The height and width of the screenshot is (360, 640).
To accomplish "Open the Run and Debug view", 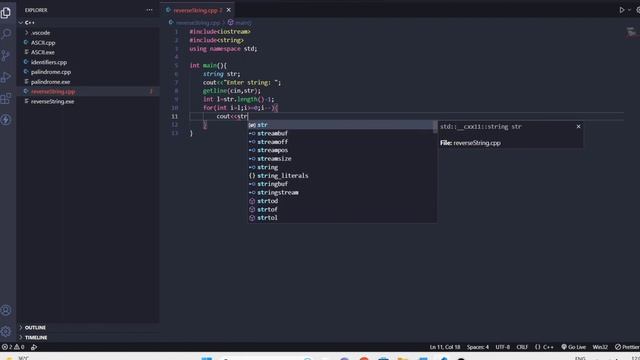I will click(x=6, y=77).
